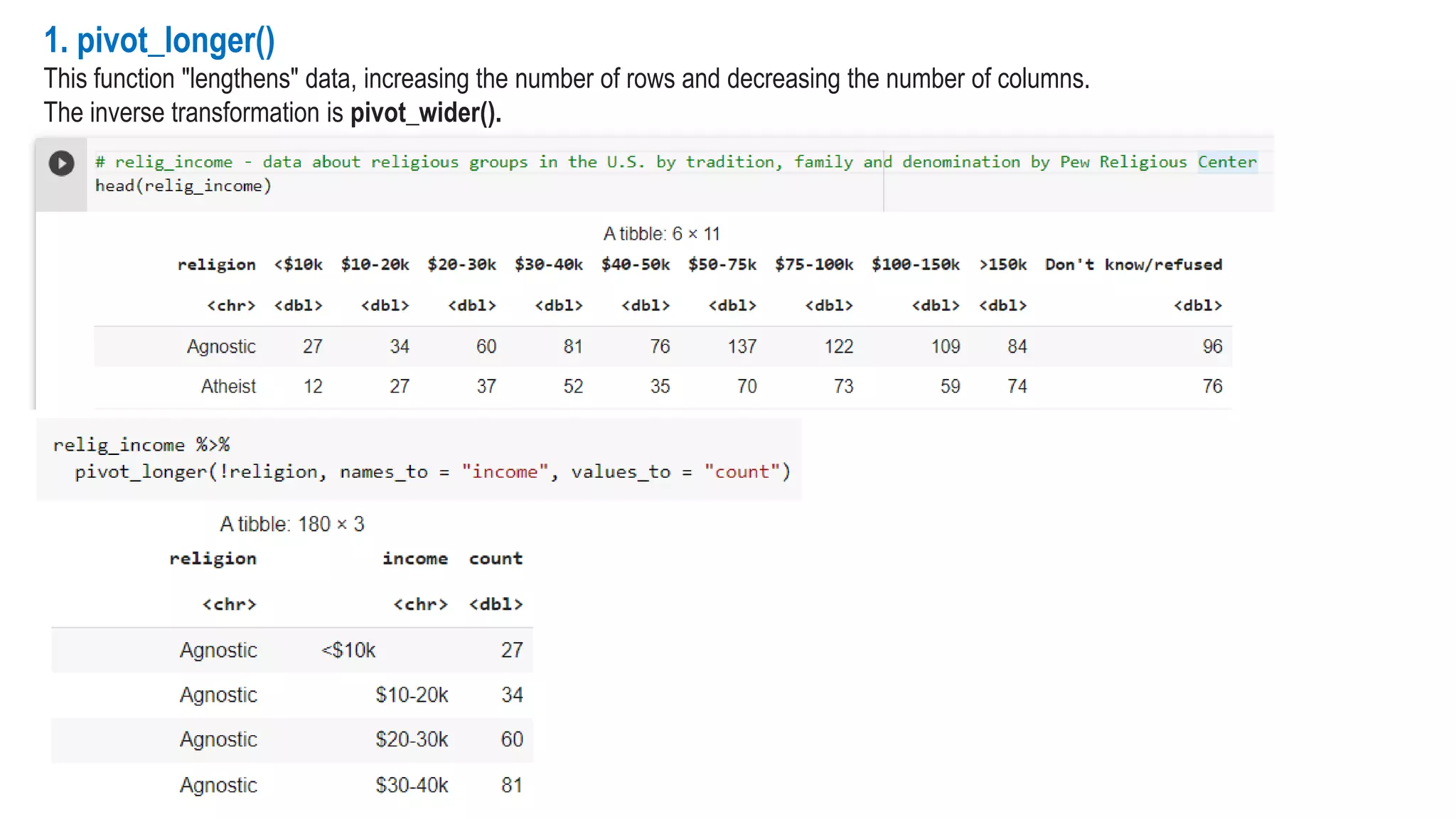Click the 'head(relig_income)' code line
The height and width of the screenshot is (819, 1456).
183,186
